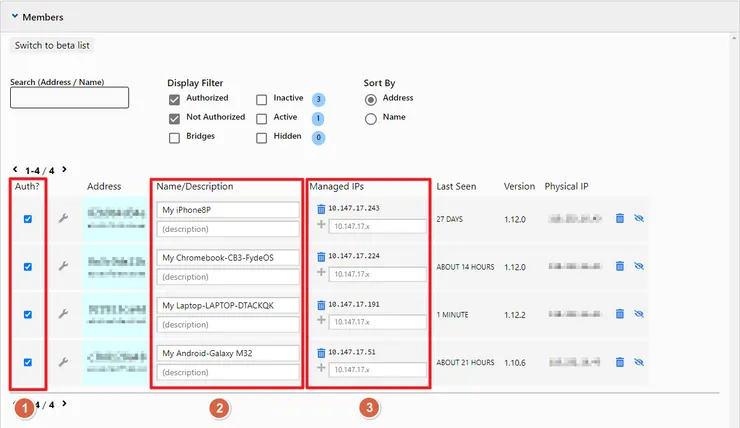
Task: Enable the Hidden display filter
Action: (x=261, y=138)
